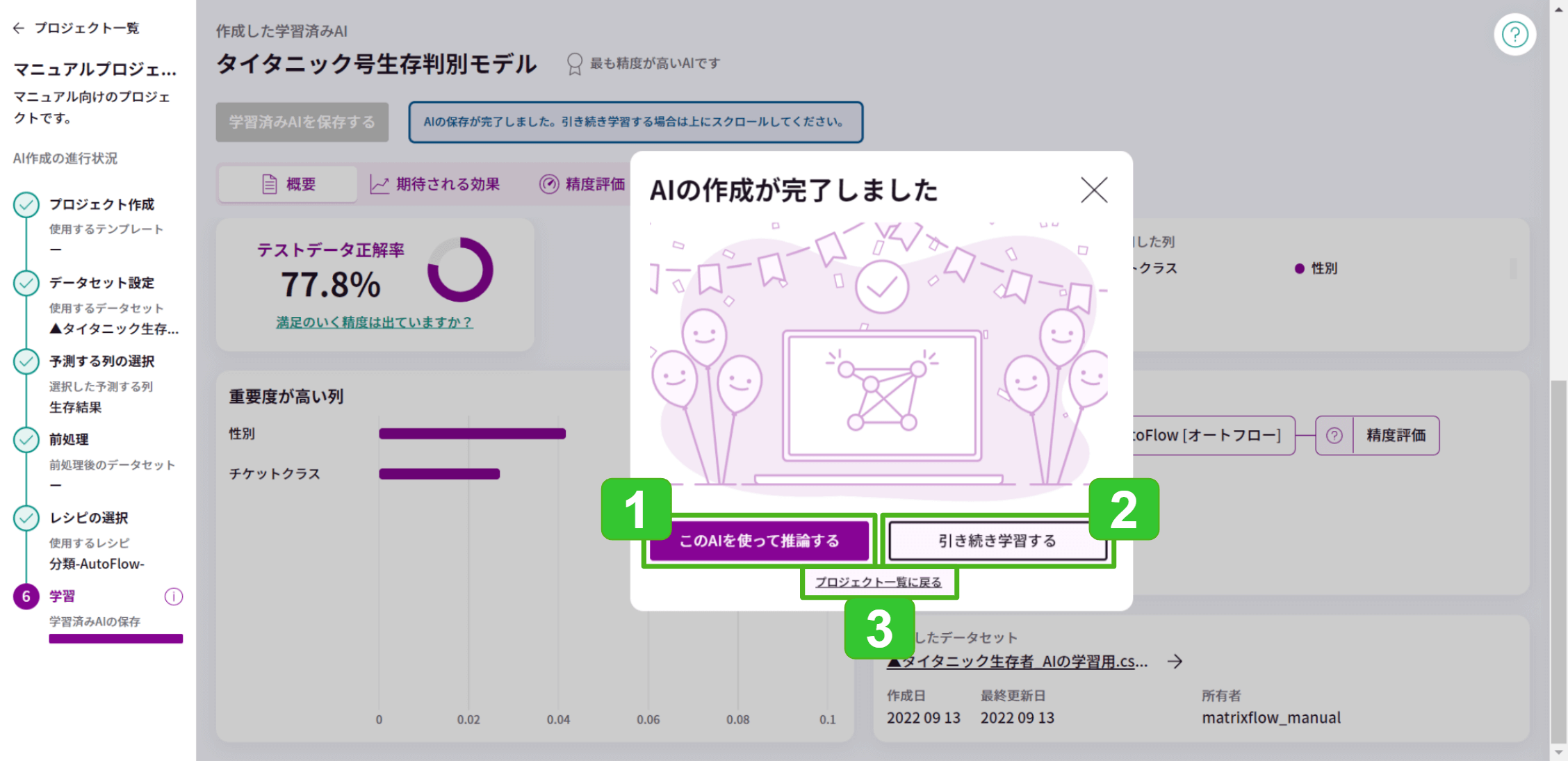The height and width of the screenshot is (761, 1568).
Task: Click the award ribbon icon near title
Action: 574,64
